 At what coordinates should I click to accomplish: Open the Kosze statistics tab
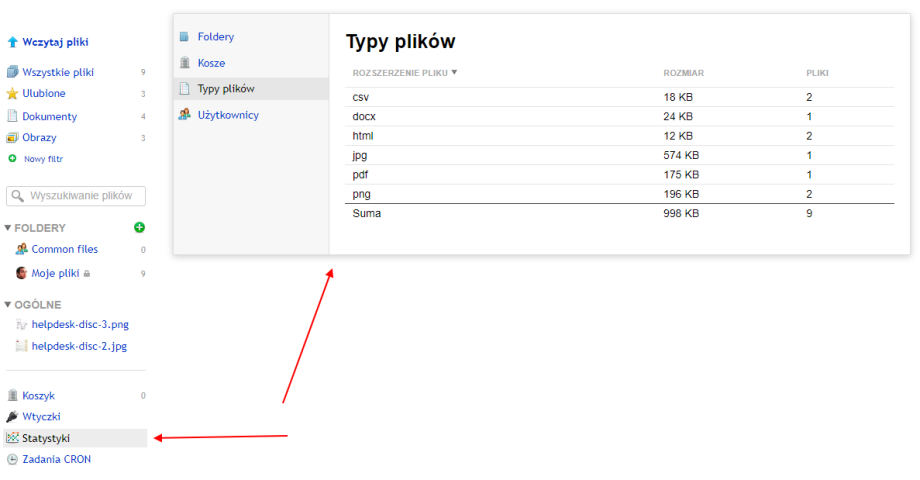click(211, 63)
